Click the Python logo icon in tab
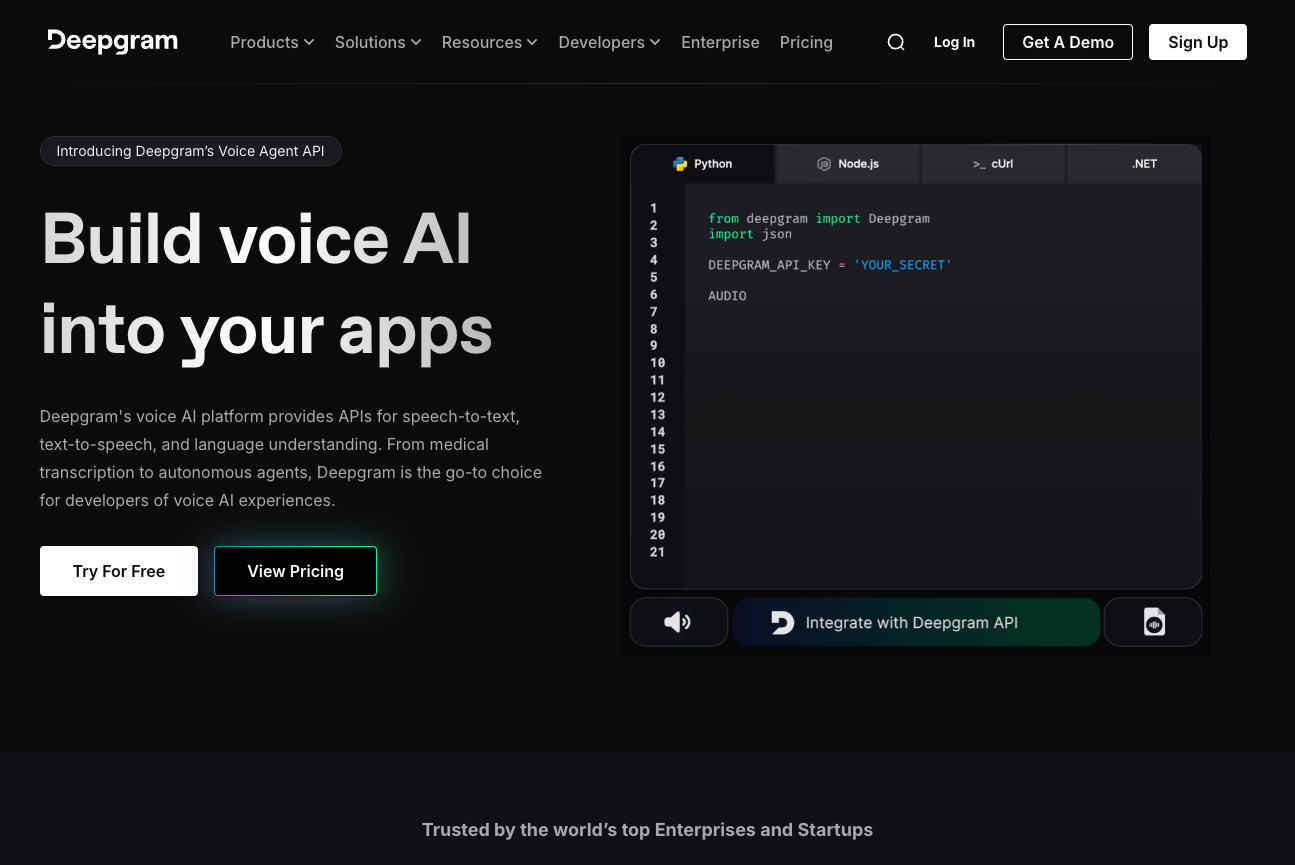The width and height of the screenshot is (1295, 865). coord(680,164)
